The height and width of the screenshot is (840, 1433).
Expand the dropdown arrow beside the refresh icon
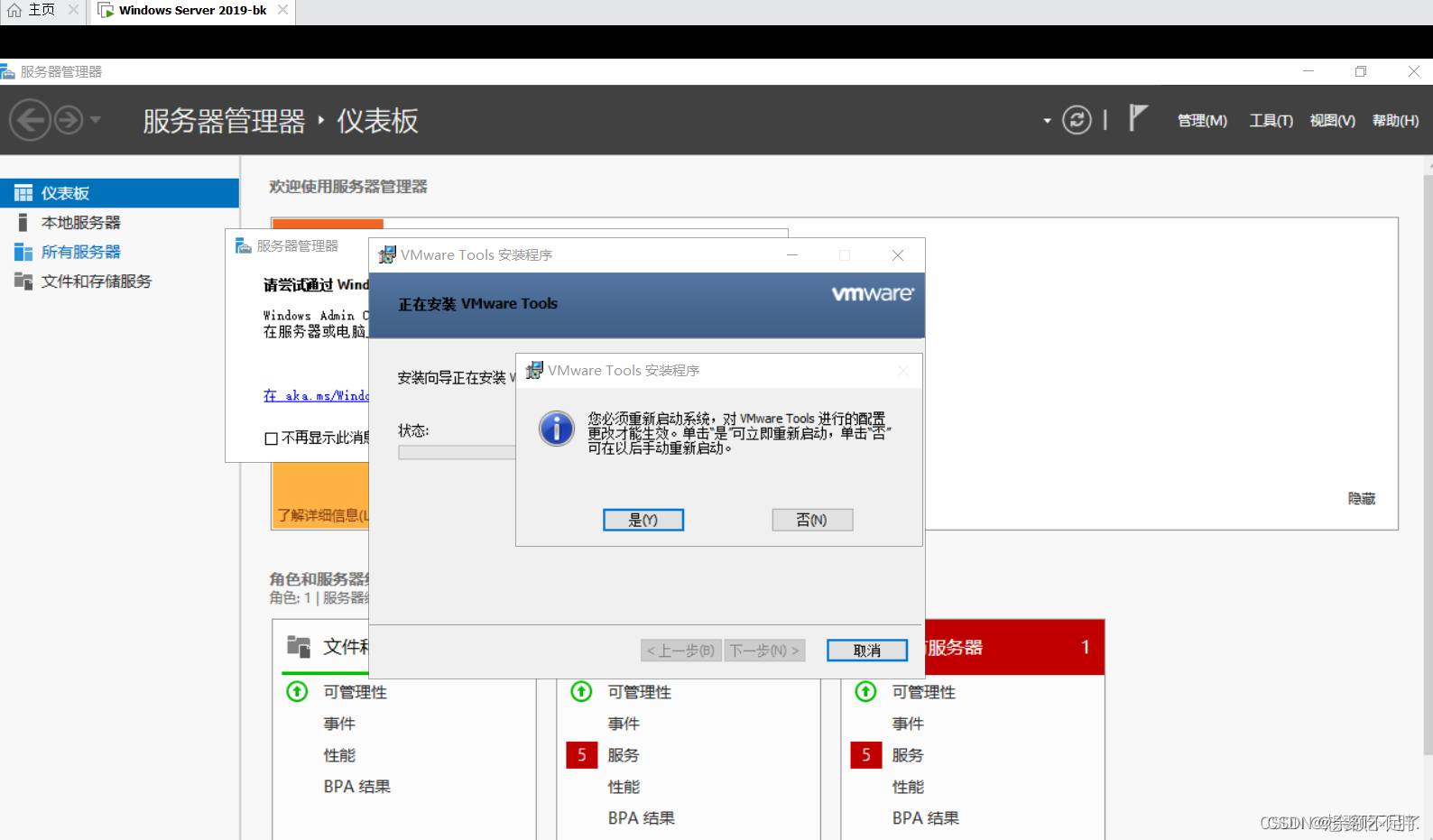[x=1047, y=121]
